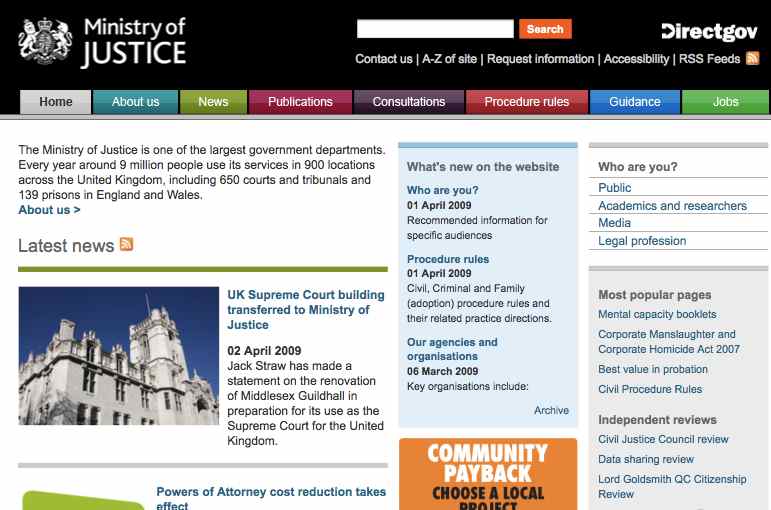Click 'What's new on the website' heading

(483, 167)
